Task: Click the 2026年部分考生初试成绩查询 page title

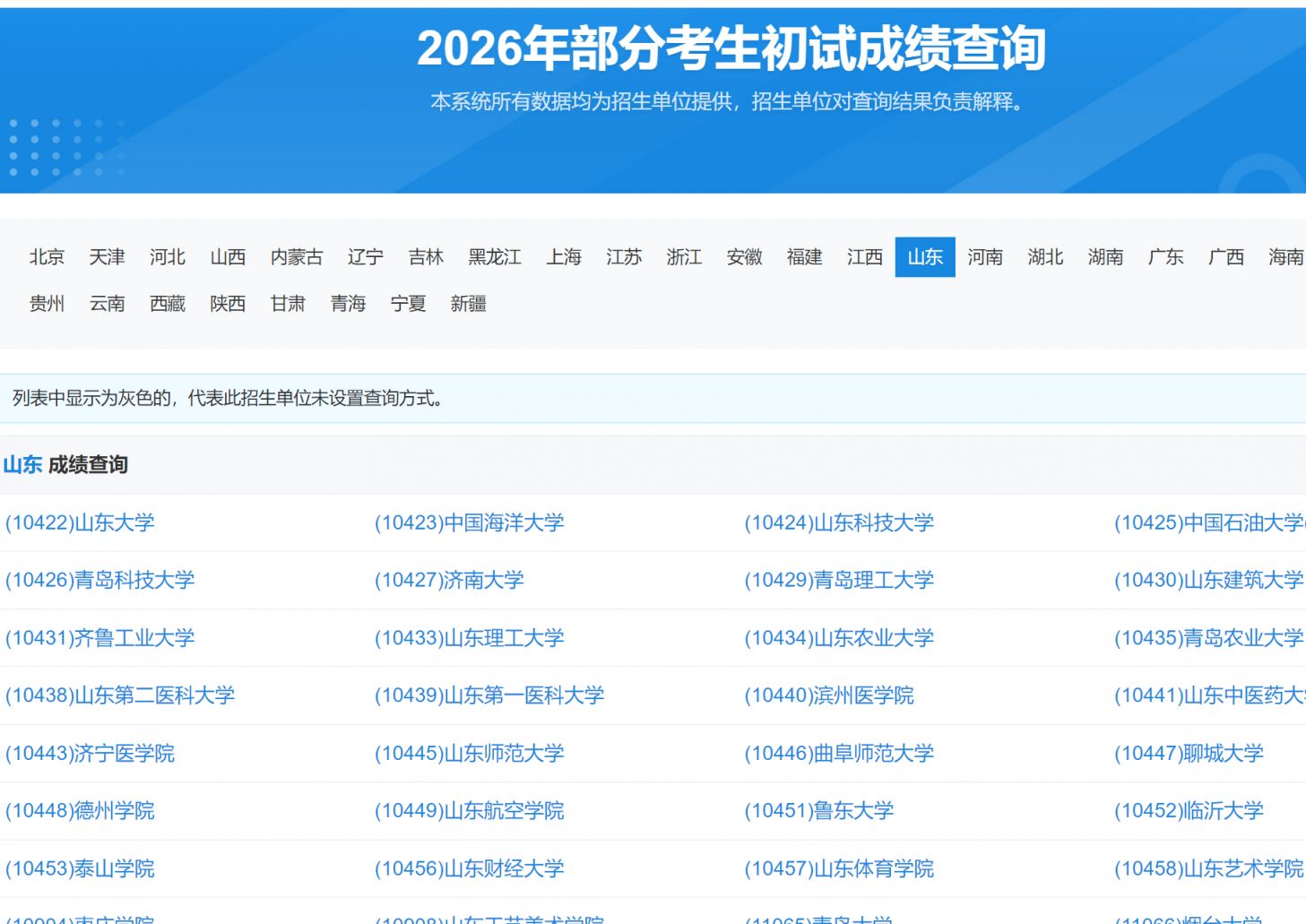Action: [x=731, y=48]
